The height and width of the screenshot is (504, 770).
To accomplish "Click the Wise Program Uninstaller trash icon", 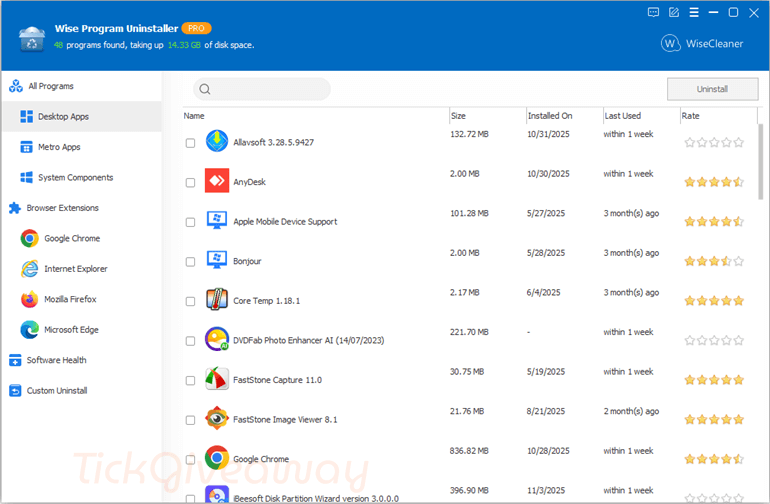I will 32,39.
